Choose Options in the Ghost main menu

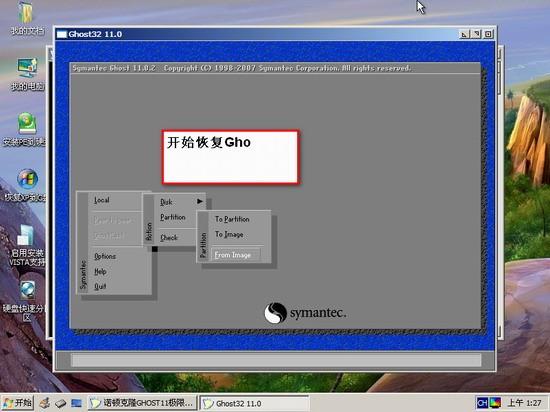(x=105, y=256)
